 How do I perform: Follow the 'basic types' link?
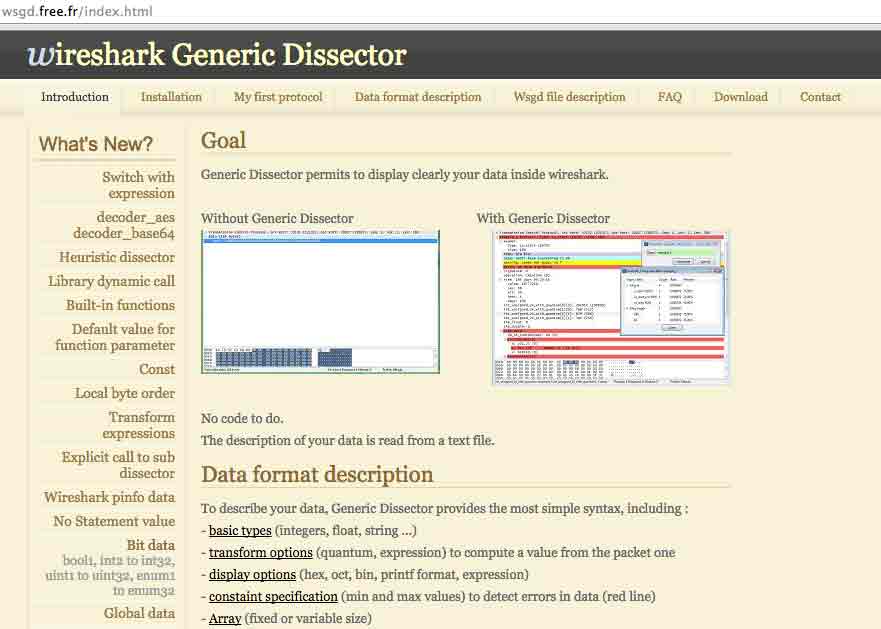(x=240, y=530)
